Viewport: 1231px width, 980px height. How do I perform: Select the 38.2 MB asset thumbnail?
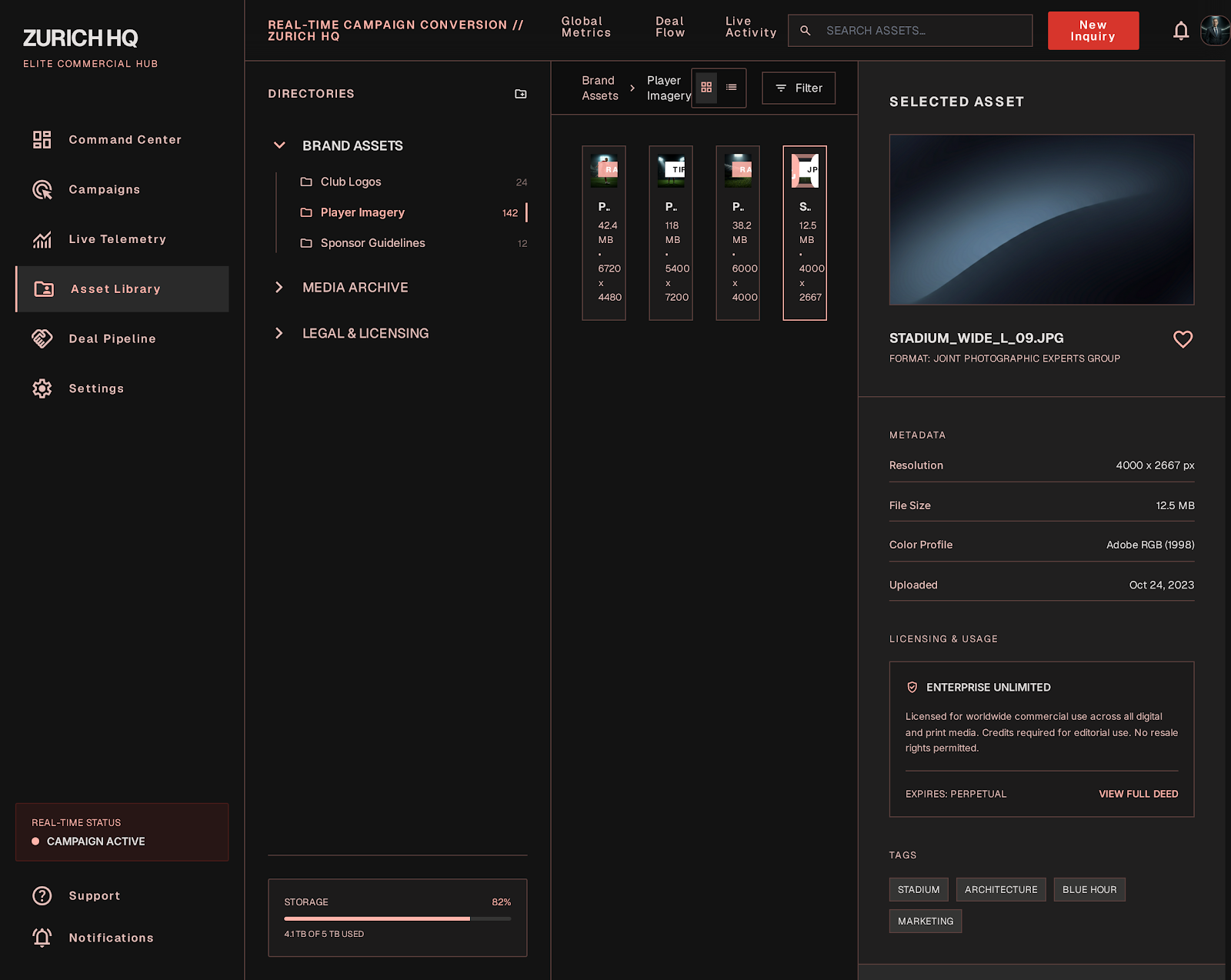[x=738, y=172]
